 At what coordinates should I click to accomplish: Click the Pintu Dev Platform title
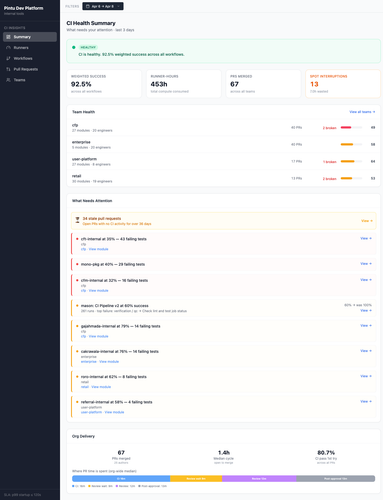[24, 8]
